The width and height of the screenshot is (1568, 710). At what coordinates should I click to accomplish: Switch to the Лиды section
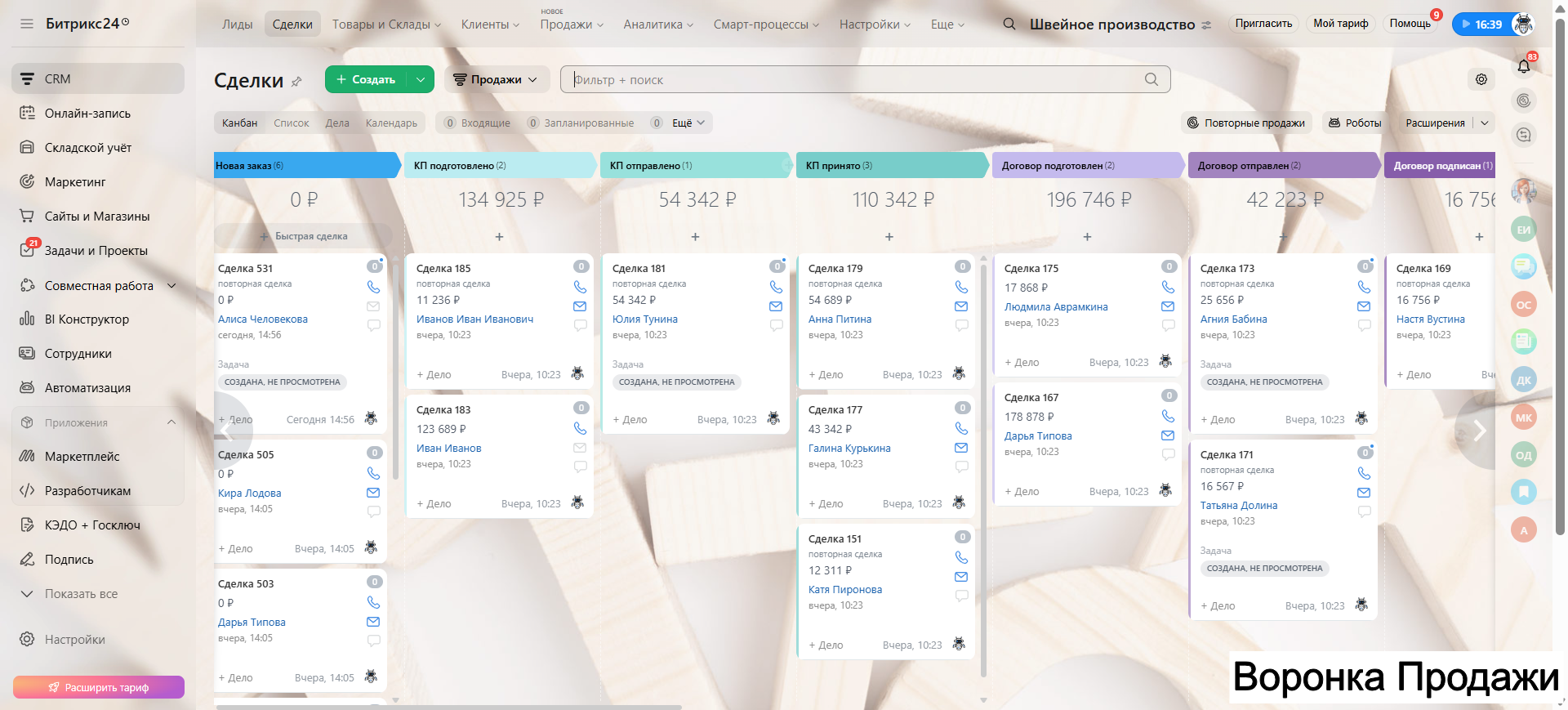pos(238,25)
